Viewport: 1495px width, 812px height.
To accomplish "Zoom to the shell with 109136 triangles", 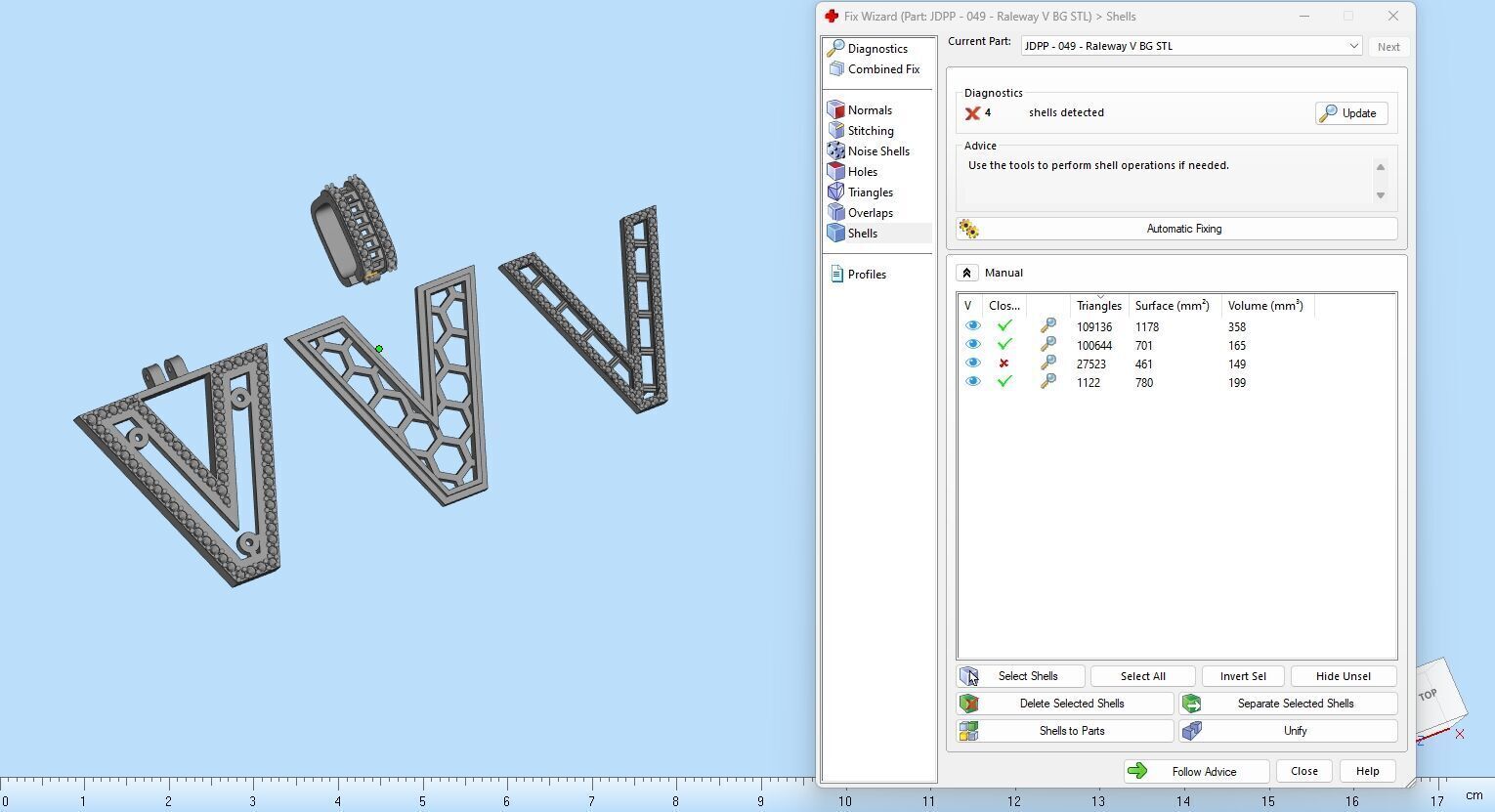I will point(1047,326).
